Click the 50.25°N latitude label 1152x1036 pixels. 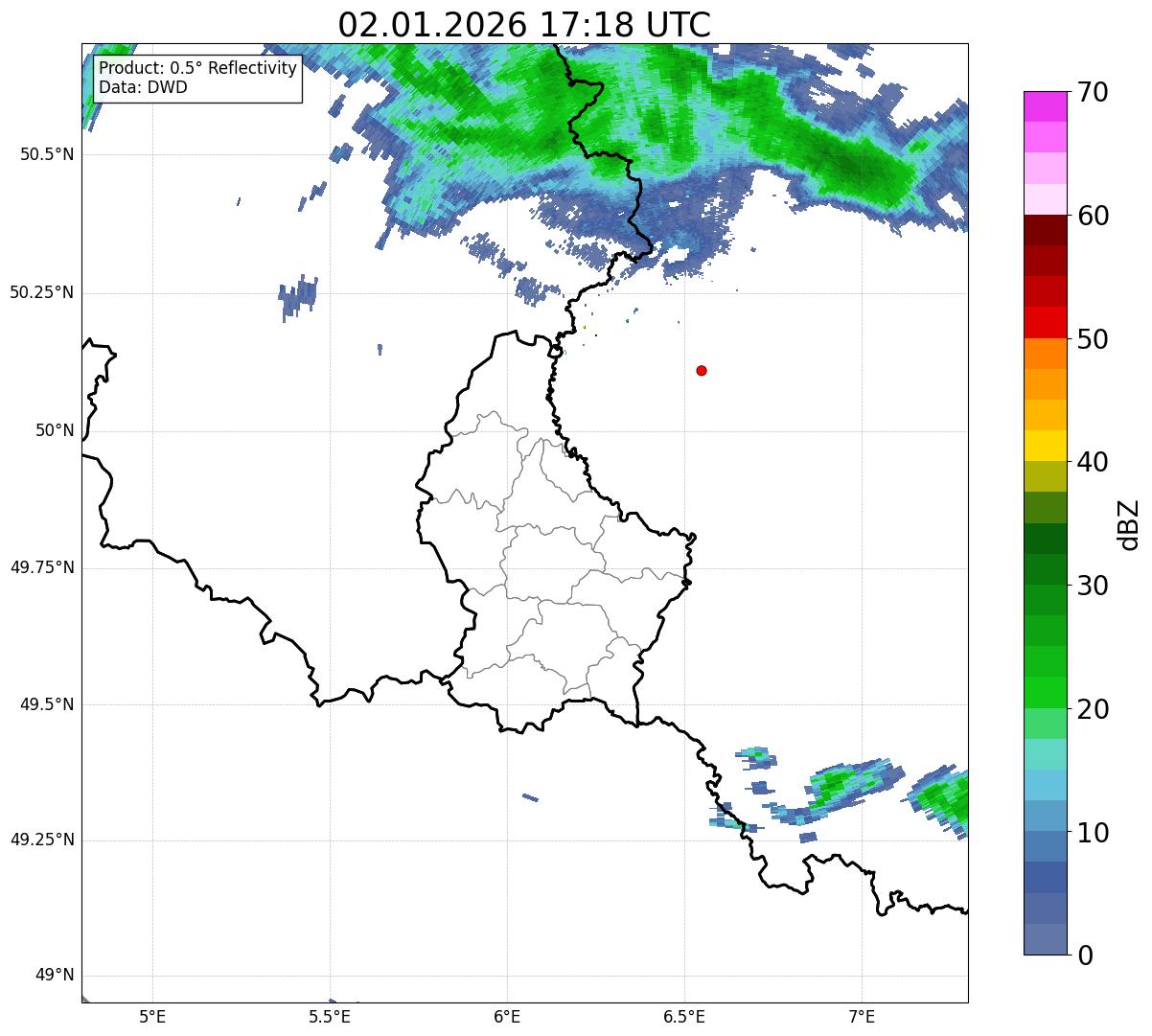[42, 293]
